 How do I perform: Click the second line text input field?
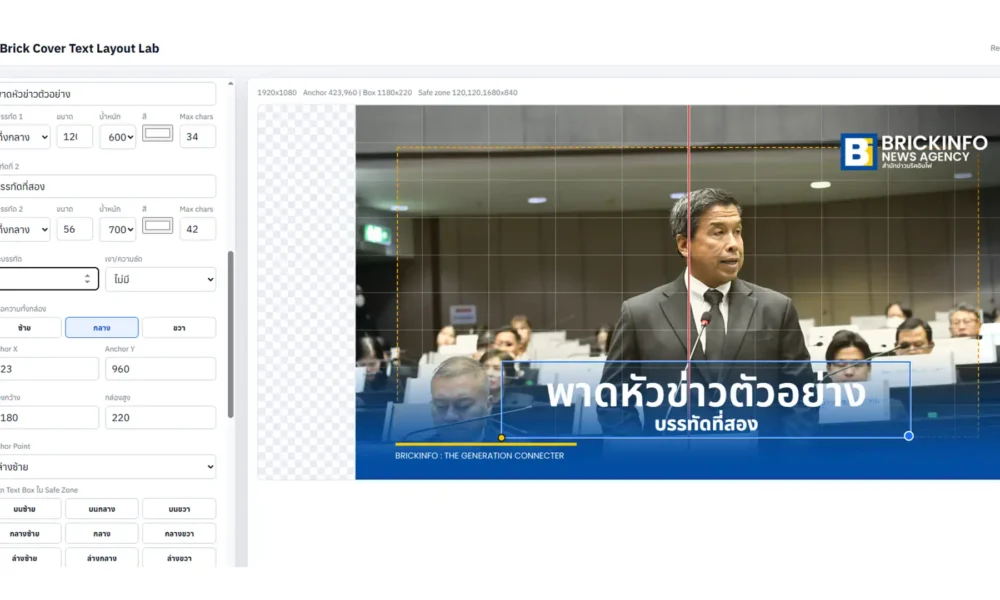pos(107,186)
